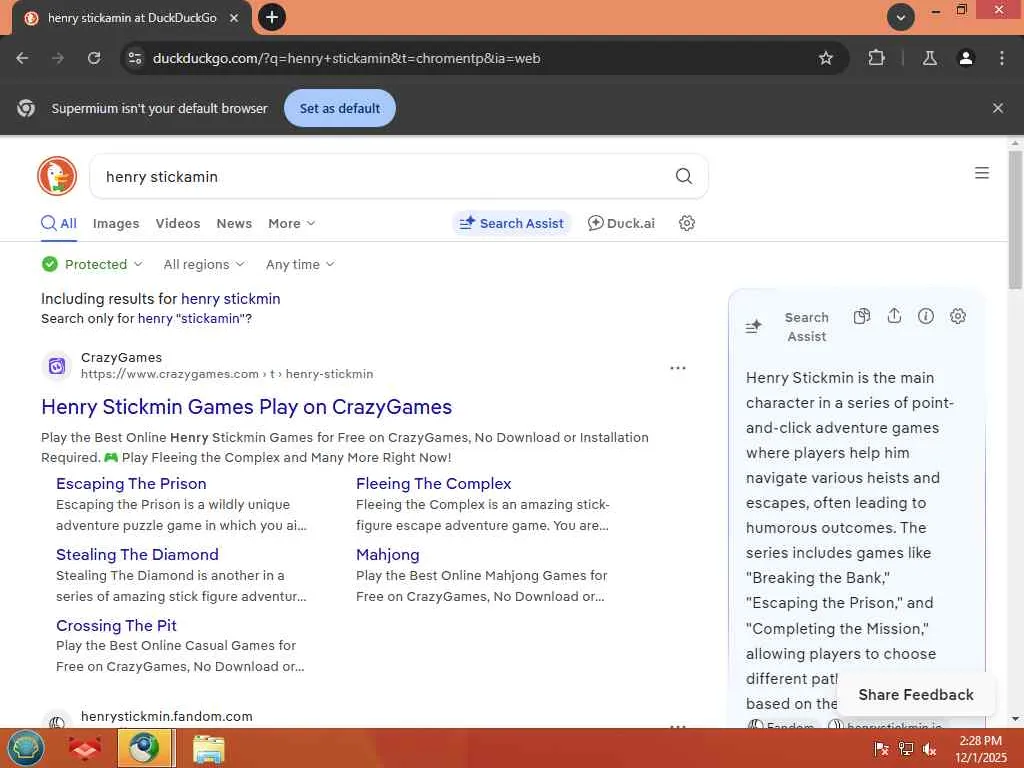Open Search Assist panel settings gear

tap(957, 317)
